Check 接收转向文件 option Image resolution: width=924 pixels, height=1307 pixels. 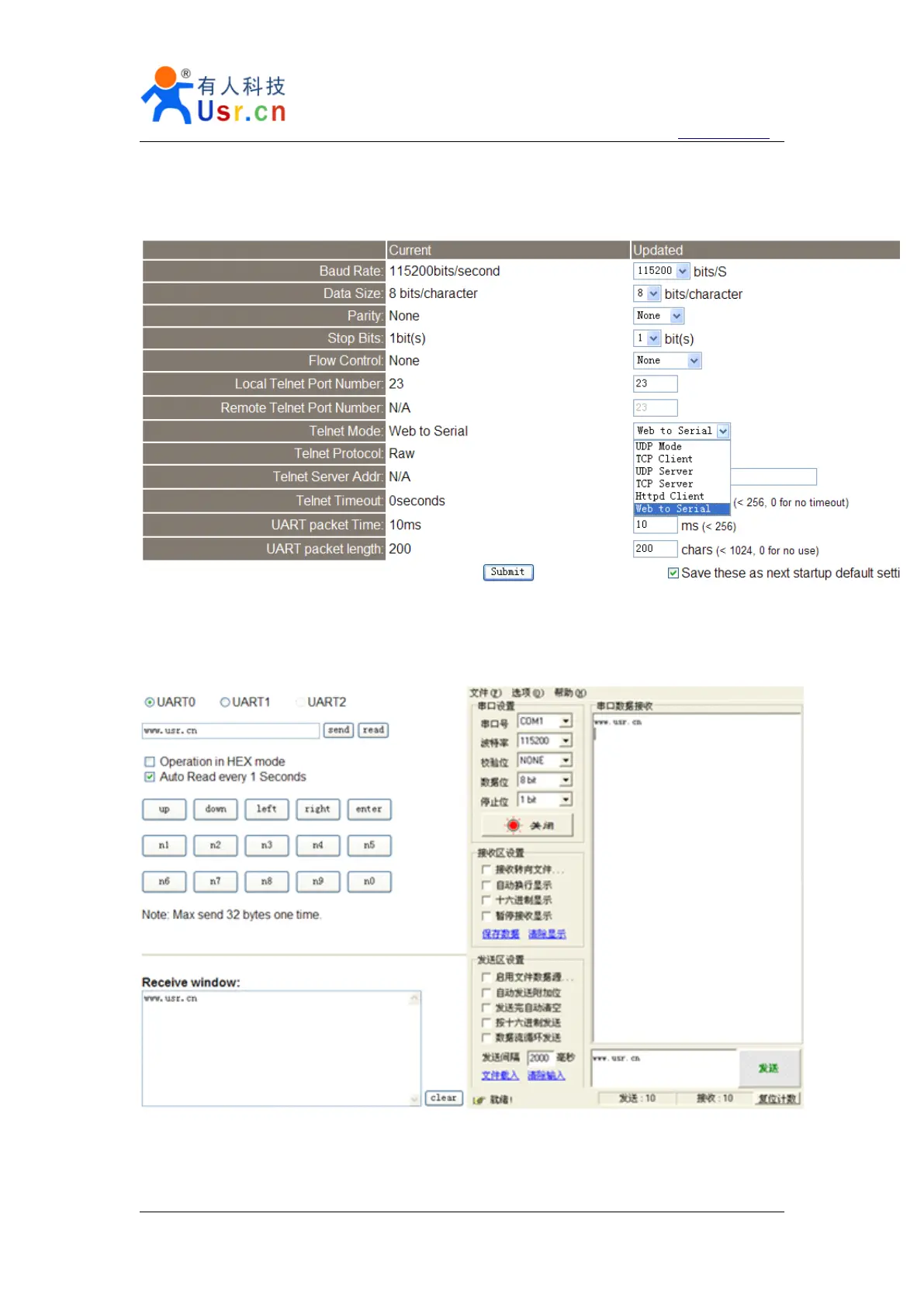pyautogui.click(x=486, y=869)
